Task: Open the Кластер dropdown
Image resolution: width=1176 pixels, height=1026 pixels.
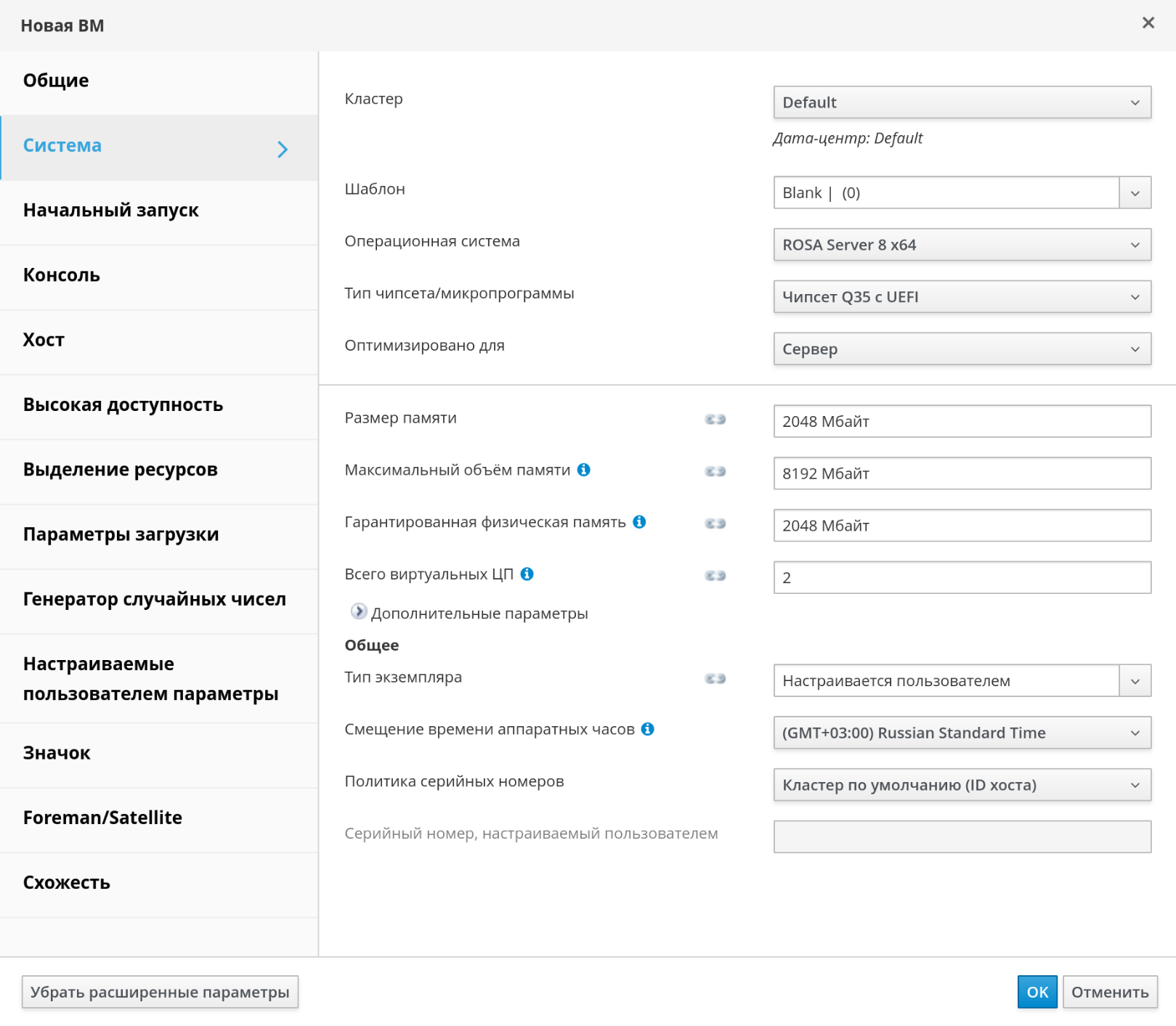Action: (x=961, y=102)
